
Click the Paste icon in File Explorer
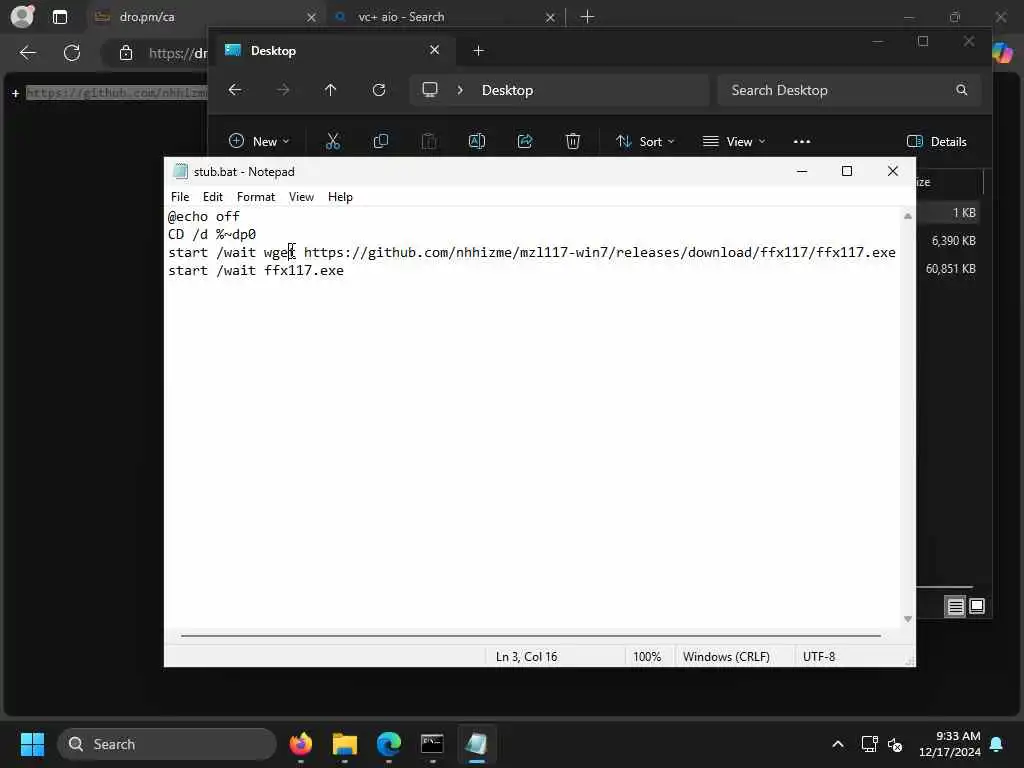click(428, 141)
